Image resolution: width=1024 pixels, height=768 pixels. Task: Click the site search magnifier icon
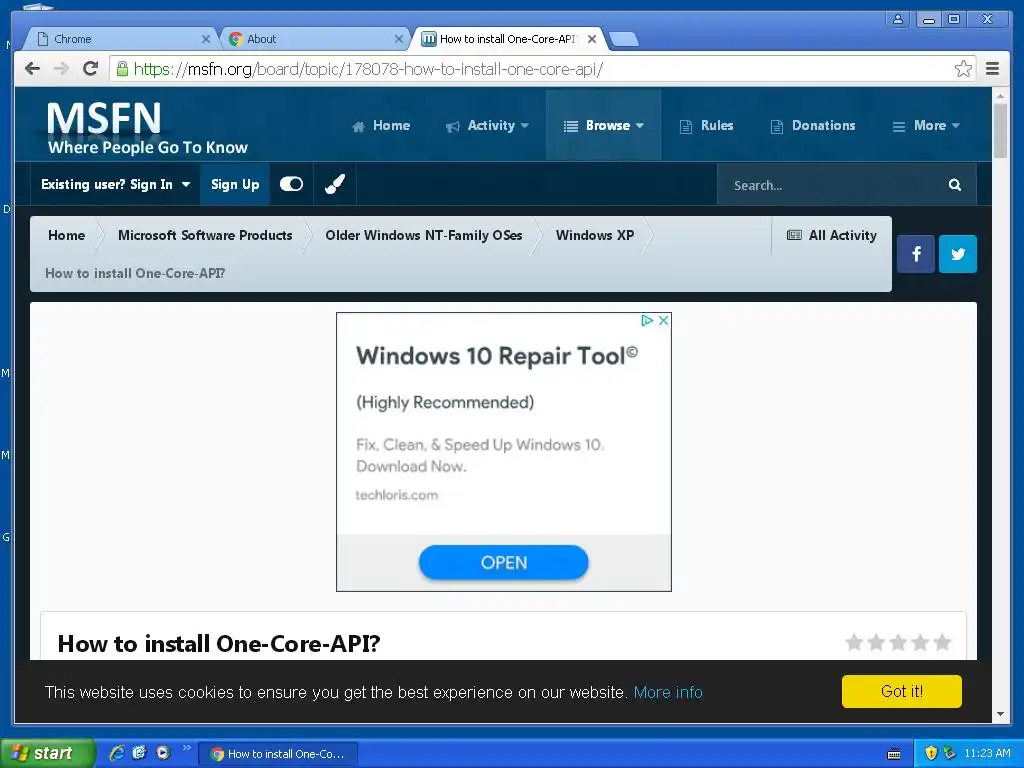pos(955,185)
